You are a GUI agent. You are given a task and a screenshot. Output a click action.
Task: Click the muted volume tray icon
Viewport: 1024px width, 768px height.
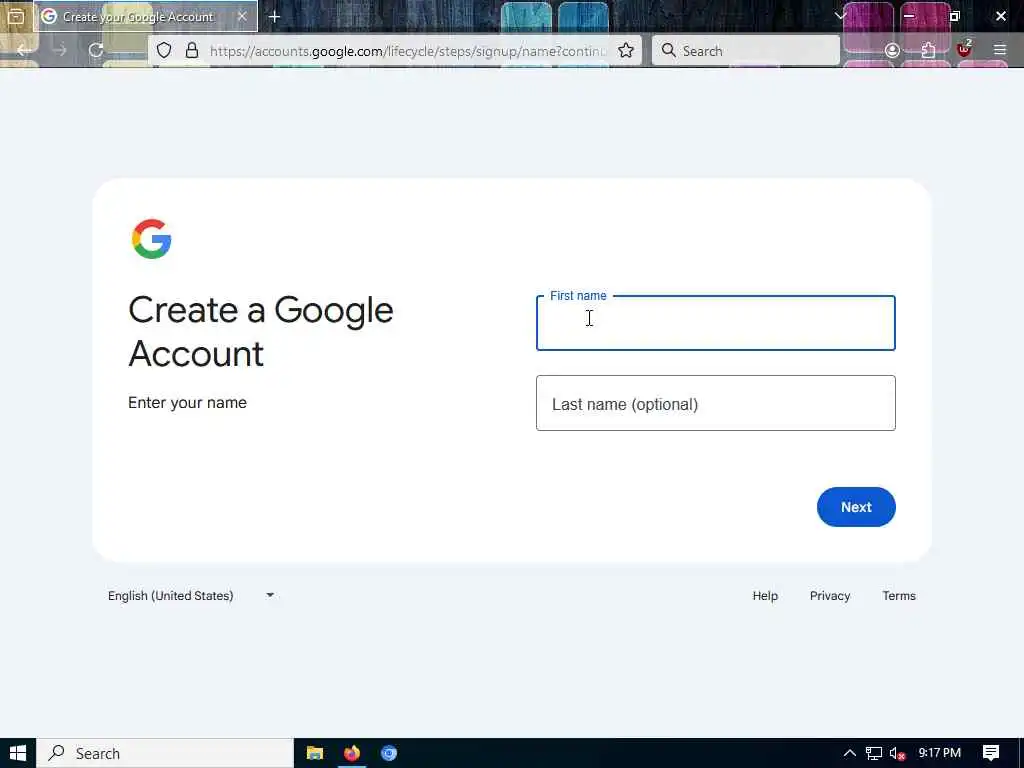tap(898, 753)
